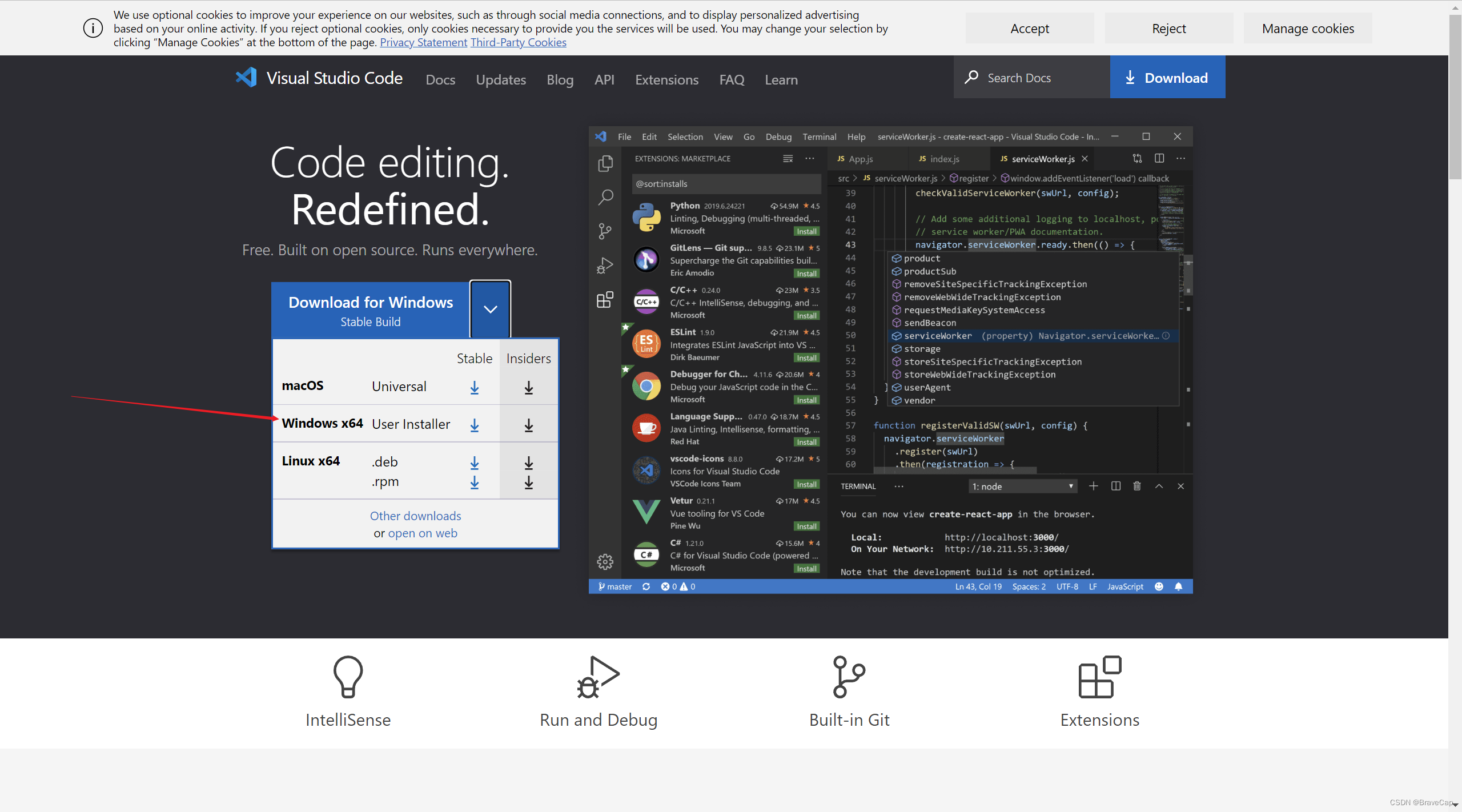Open the Docs page in navigation
Image resolution: width=1462 pixels, height=812 pixels.
440,79
